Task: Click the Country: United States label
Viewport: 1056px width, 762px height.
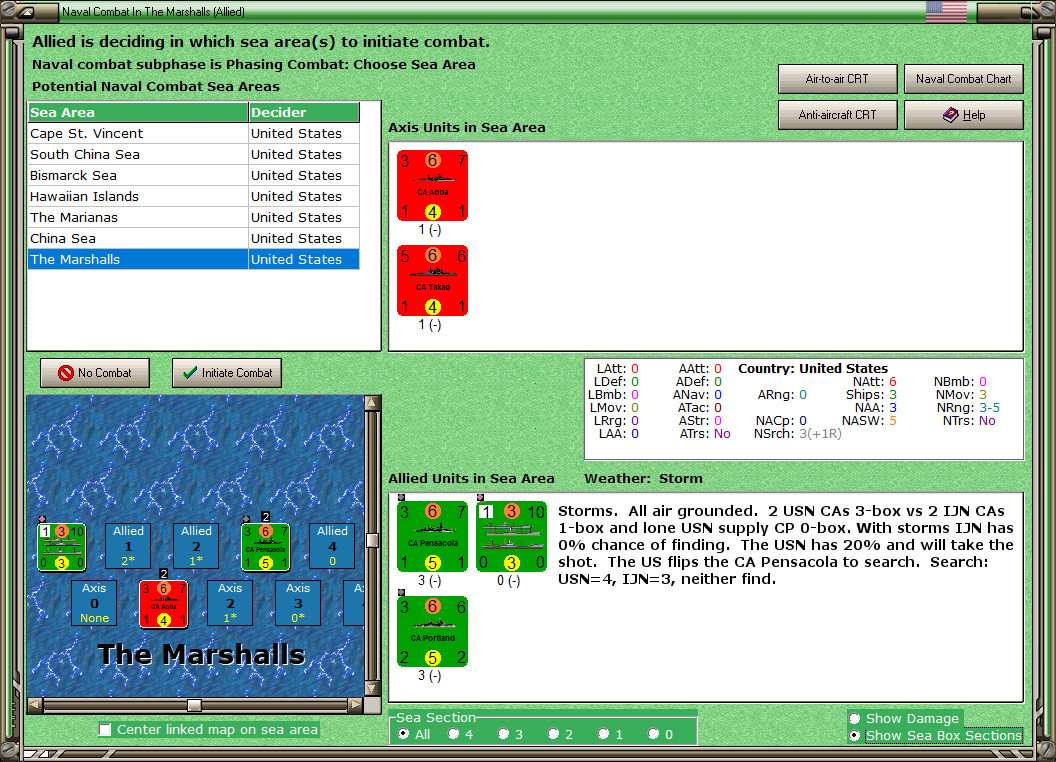Action: coord(813,369)
